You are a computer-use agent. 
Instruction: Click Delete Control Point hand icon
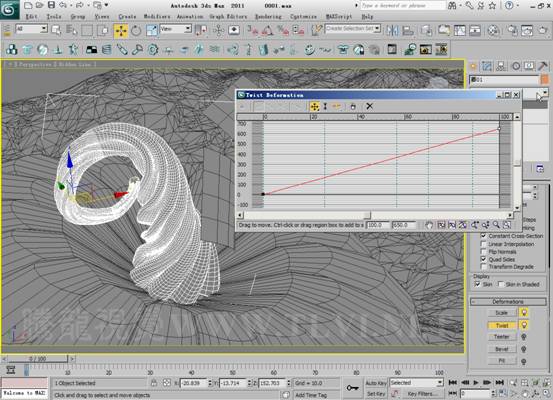pos(353,106)
